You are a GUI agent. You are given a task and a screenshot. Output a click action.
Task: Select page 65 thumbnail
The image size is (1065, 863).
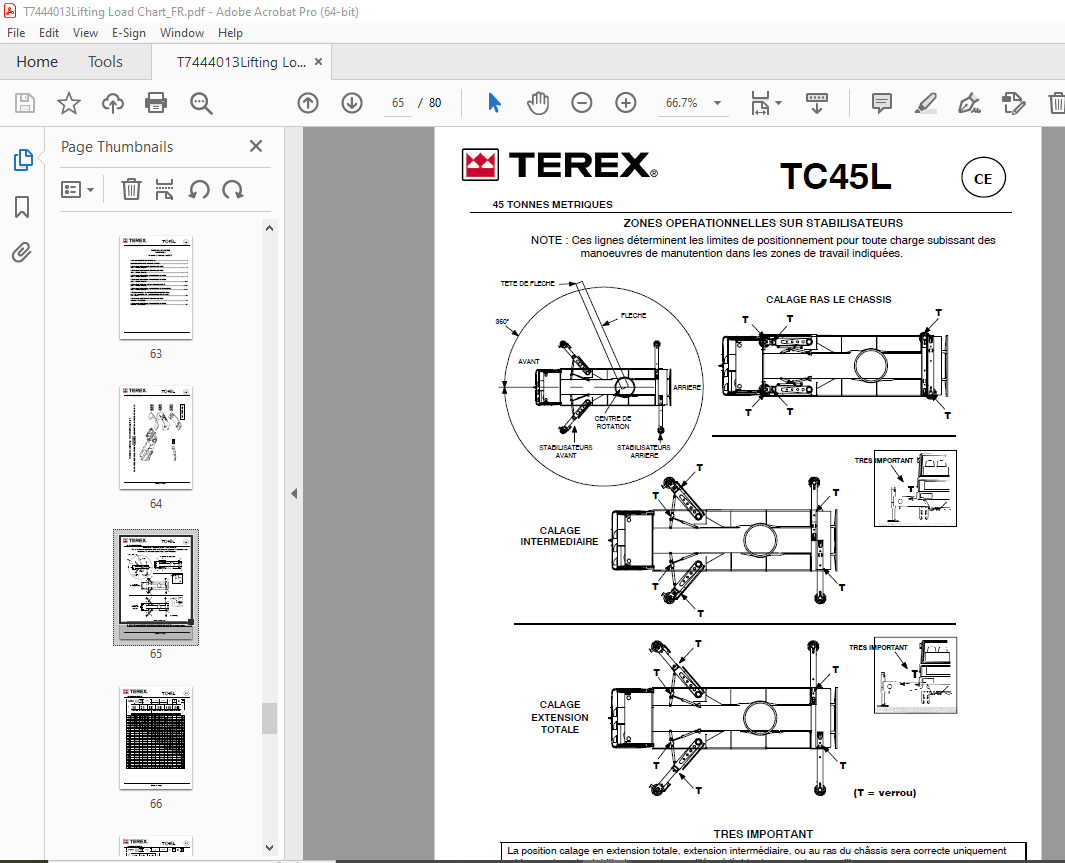pyautogui.click(x=156, y=587)
